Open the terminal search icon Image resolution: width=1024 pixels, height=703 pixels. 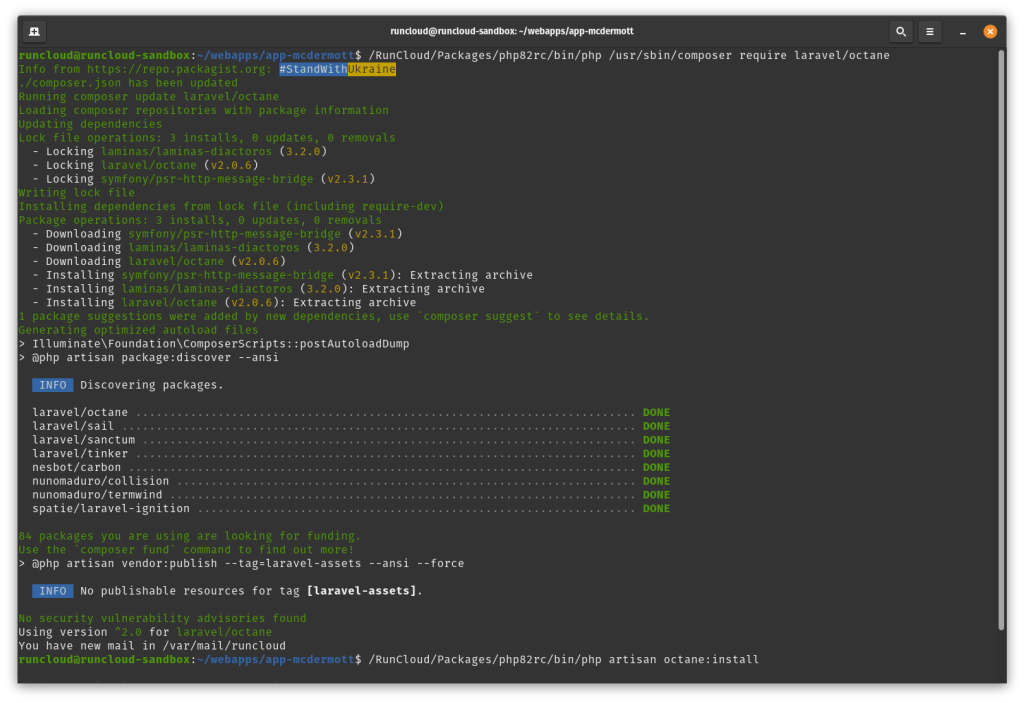point(901,31)
